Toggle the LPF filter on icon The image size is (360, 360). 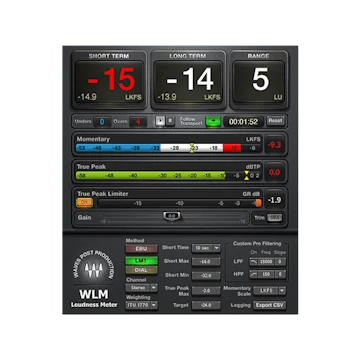254,262
